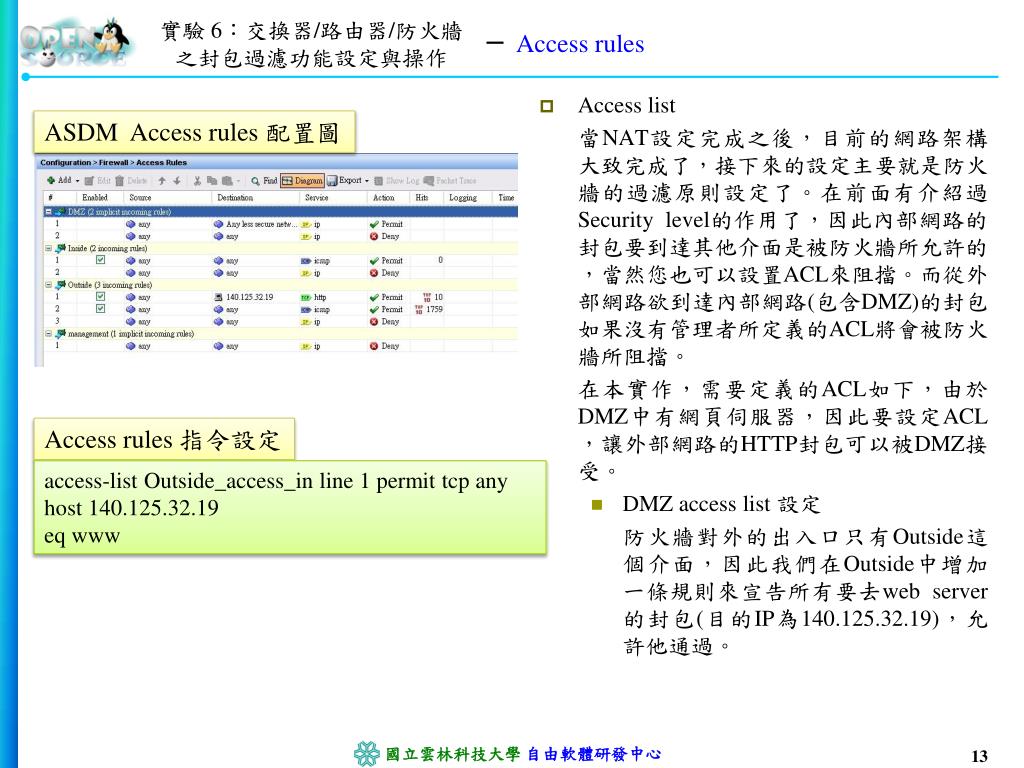Click the Show Log button
The width and height of the screenshot is (1024, 768).
tap(396, 181)
